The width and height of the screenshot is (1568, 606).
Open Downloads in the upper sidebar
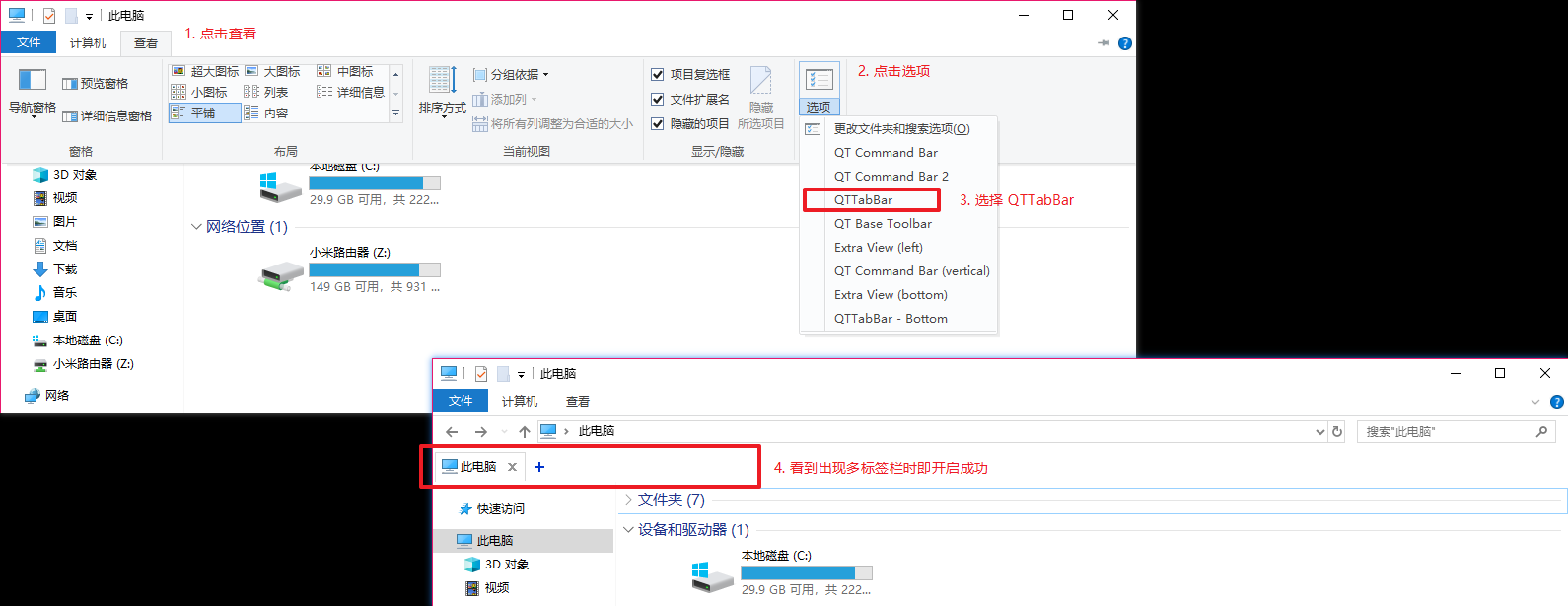(x=55, y=269)
